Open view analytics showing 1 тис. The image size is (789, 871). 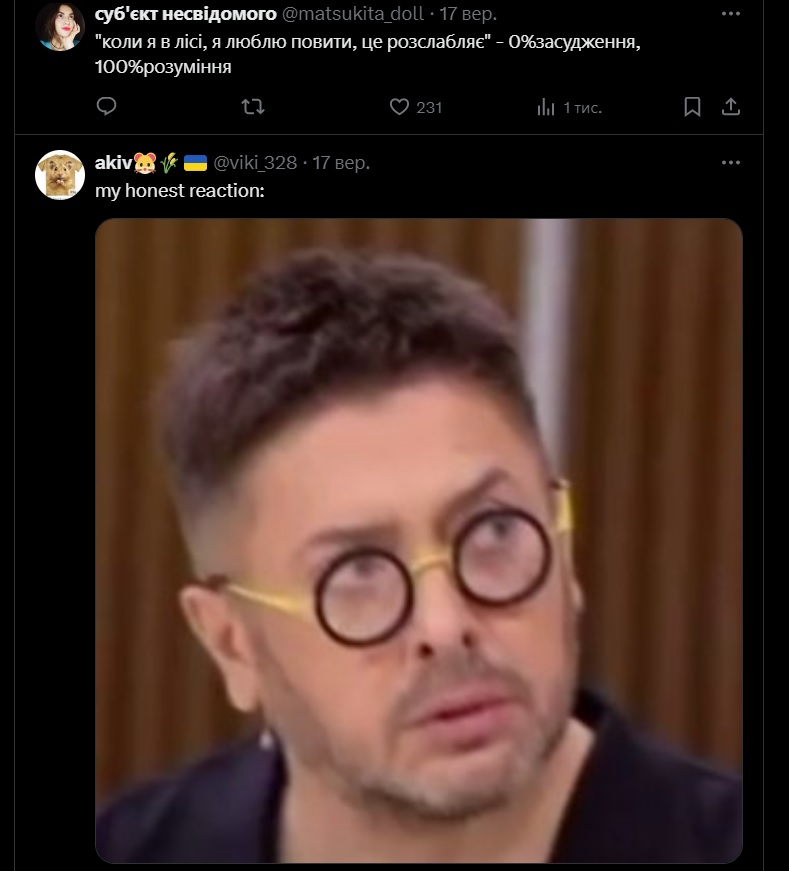pos(546,106)
